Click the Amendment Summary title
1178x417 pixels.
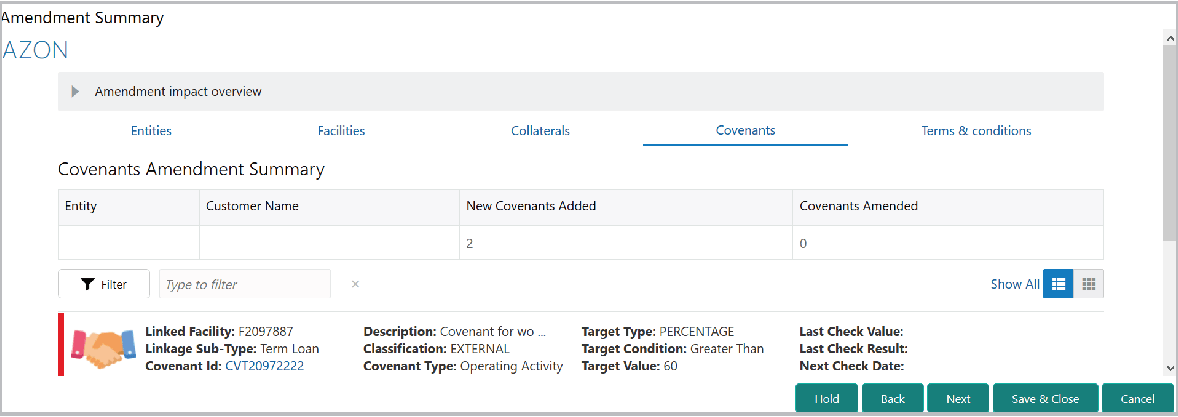pos(82,18)
